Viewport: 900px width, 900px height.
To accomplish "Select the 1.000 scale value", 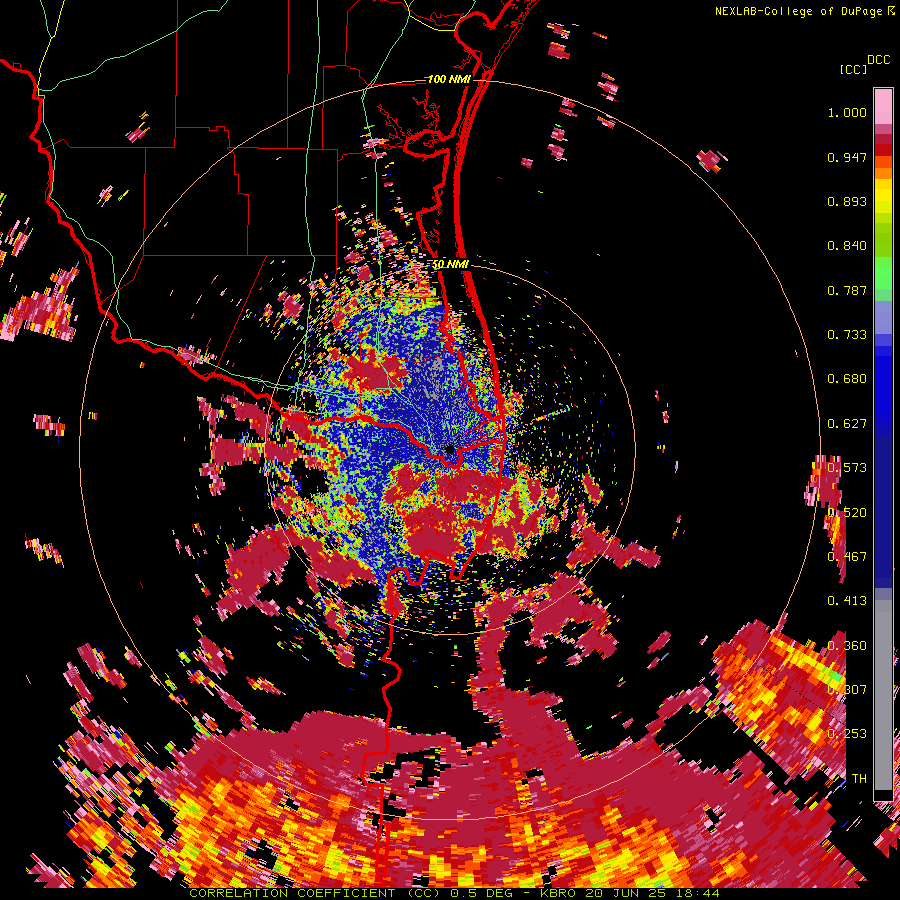I will click(847, 112).
